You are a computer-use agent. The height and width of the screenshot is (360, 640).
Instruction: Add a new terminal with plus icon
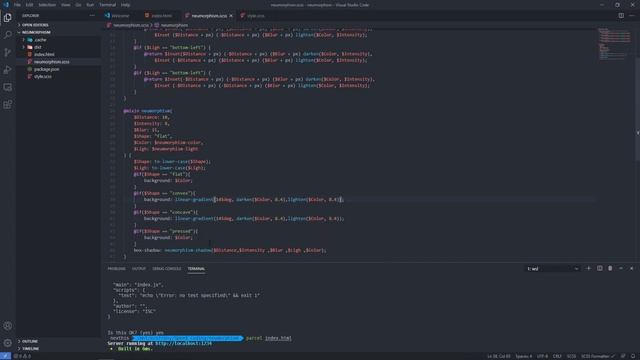tap(589, 269)
